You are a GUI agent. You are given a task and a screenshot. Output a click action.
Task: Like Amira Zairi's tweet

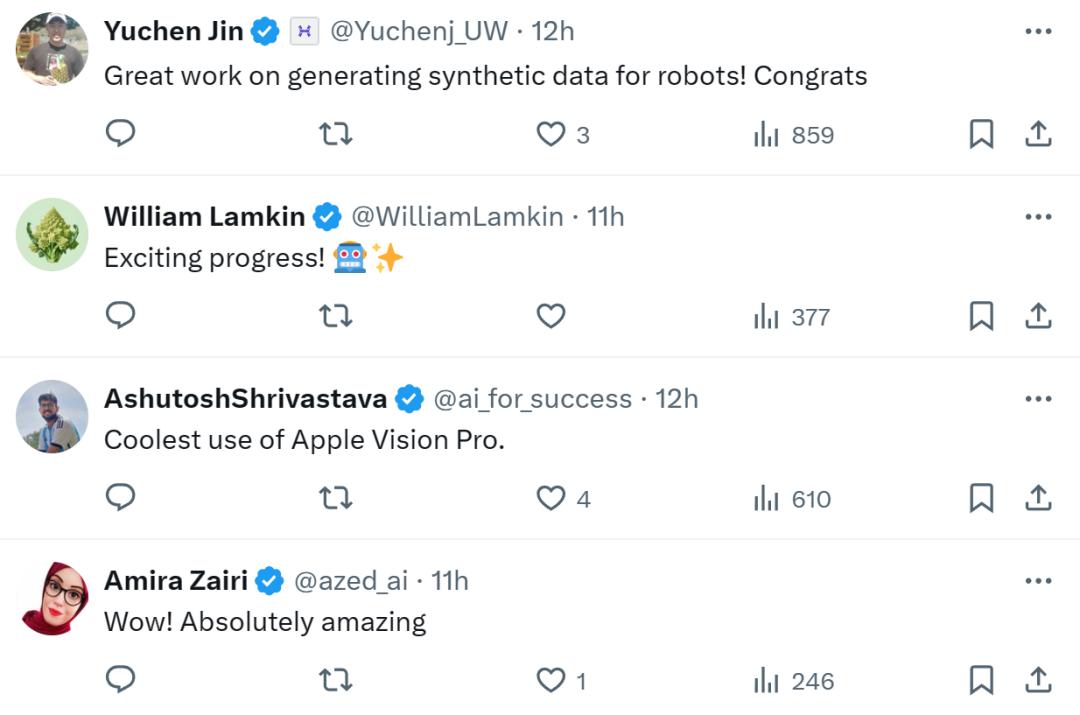tap(552, 680)
